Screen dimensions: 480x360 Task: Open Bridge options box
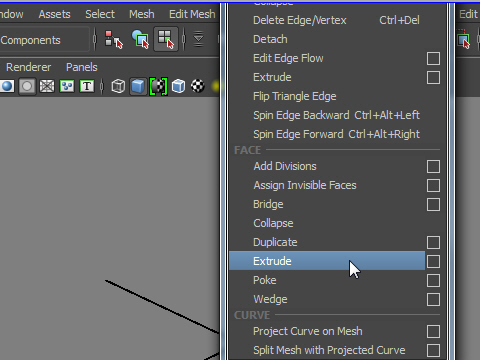click(x=433, y=205)
